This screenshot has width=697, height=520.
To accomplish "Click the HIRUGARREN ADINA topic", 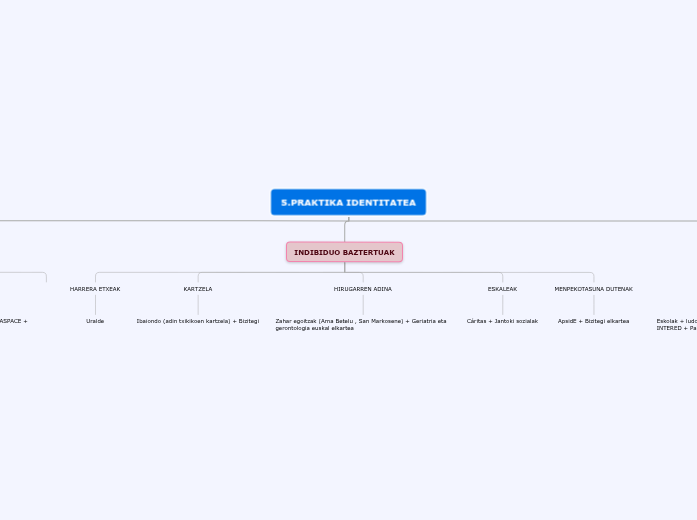I will click(363, 289).
